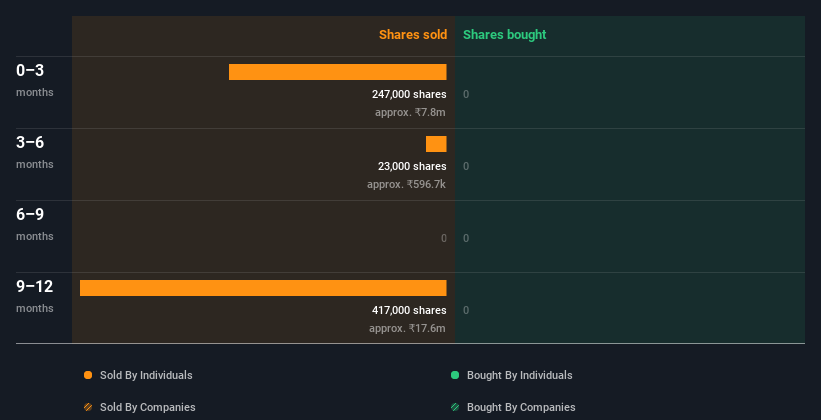The image size is (821, 420).
Task: Click the Shares sold column header
Action: 413,35
